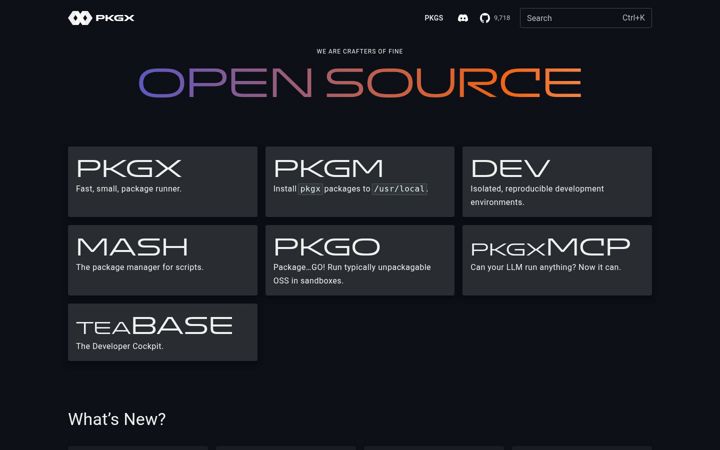Click 'The Developer Cockpit.' description
The height and width of the screenshot is (450, 720).
tap(120, 346)
